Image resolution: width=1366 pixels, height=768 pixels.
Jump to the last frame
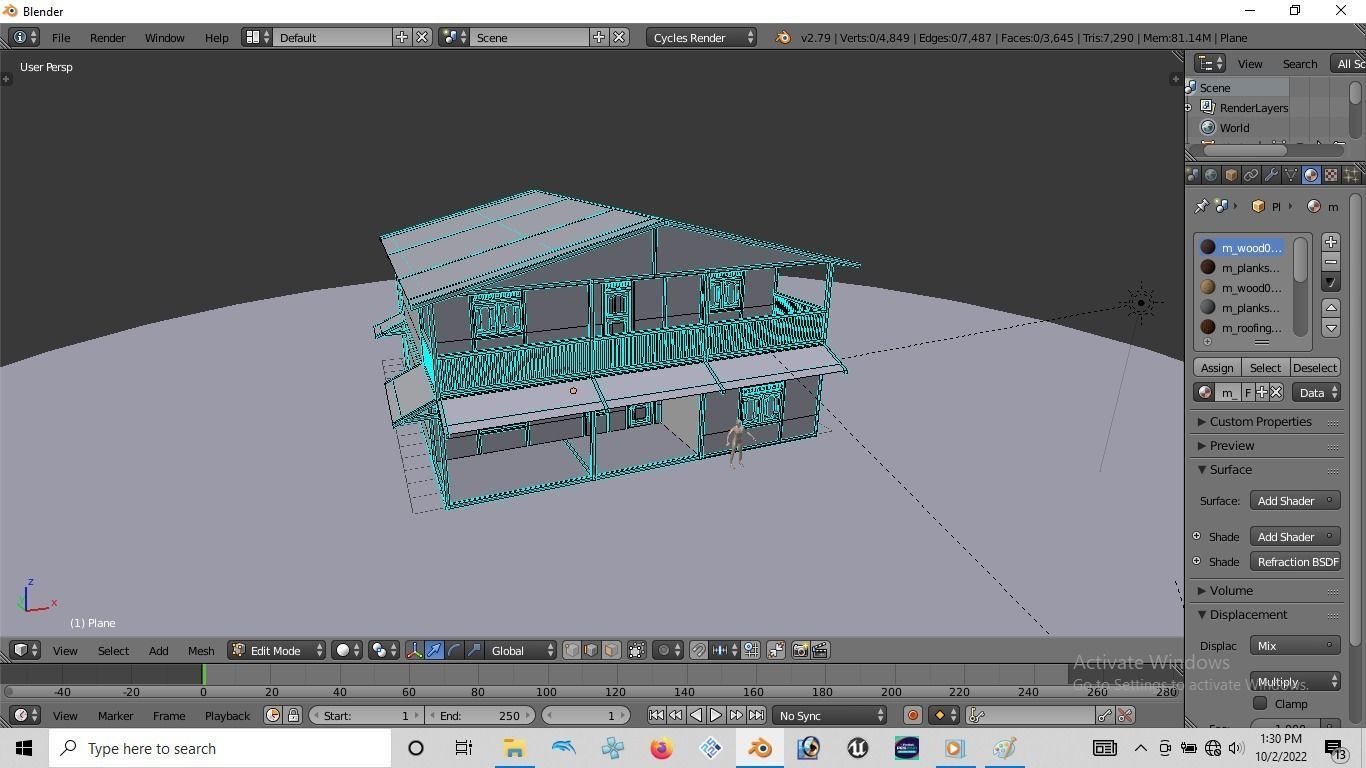[756, 715]
